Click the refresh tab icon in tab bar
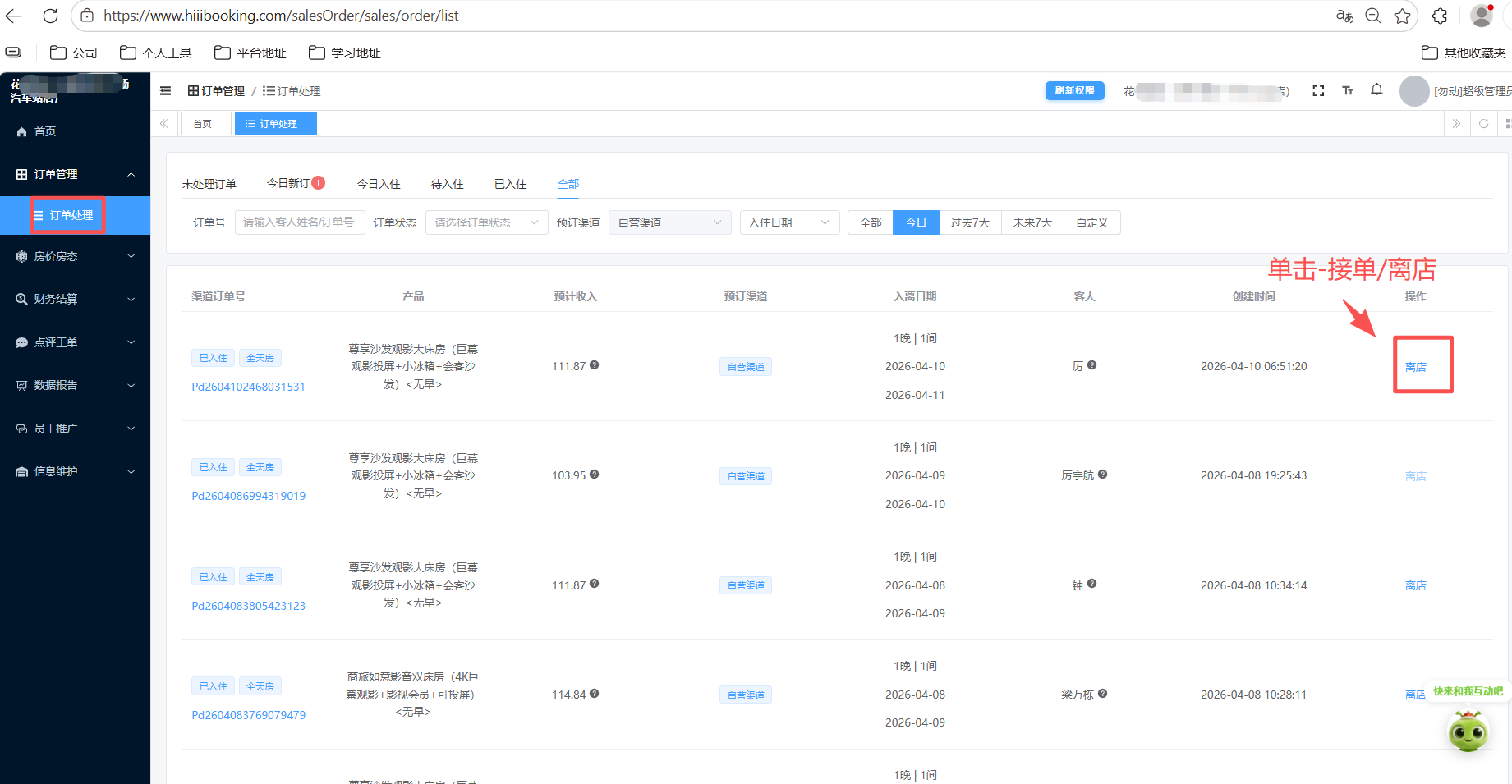The width and height of the screenshot is (1512, 784). (x=1483, y=124)
